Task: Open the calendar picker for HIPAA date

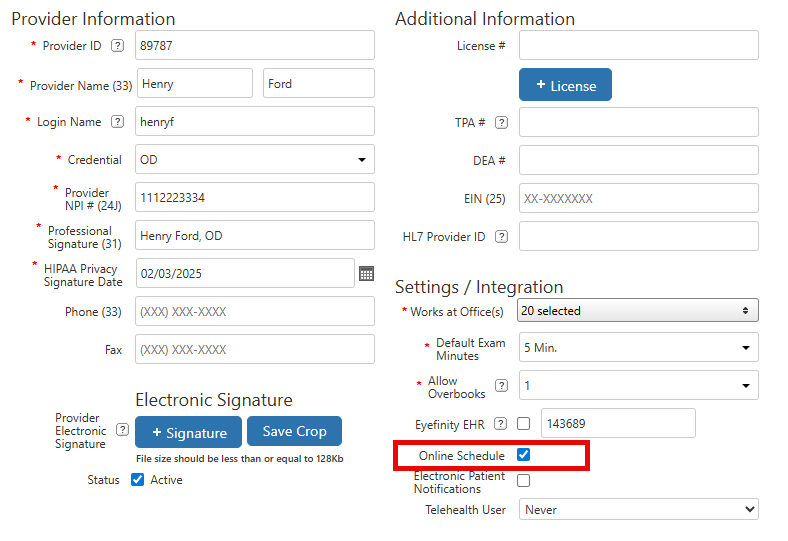Action: [366, 273]
